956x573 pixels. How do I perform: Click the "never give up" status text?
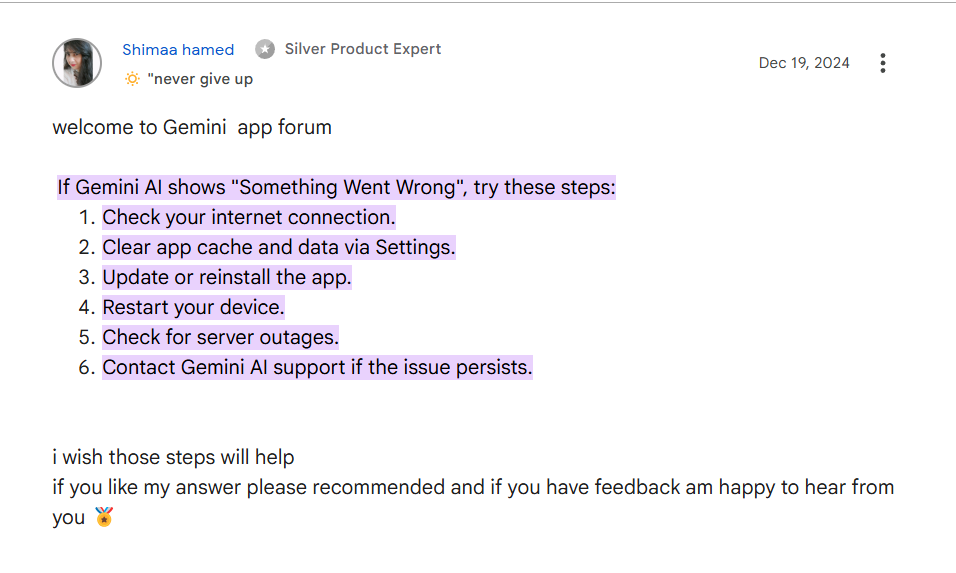pyautogui.click(x=200, y=79)
